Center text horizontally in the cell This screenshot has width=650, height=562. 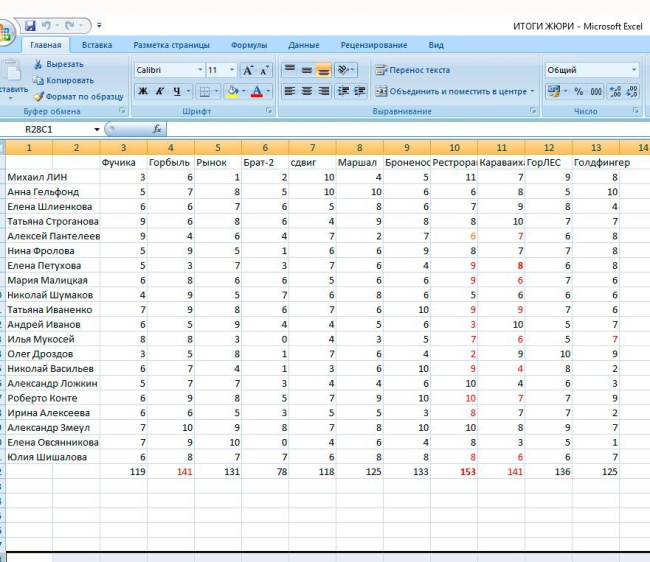(x=306, y=91)
